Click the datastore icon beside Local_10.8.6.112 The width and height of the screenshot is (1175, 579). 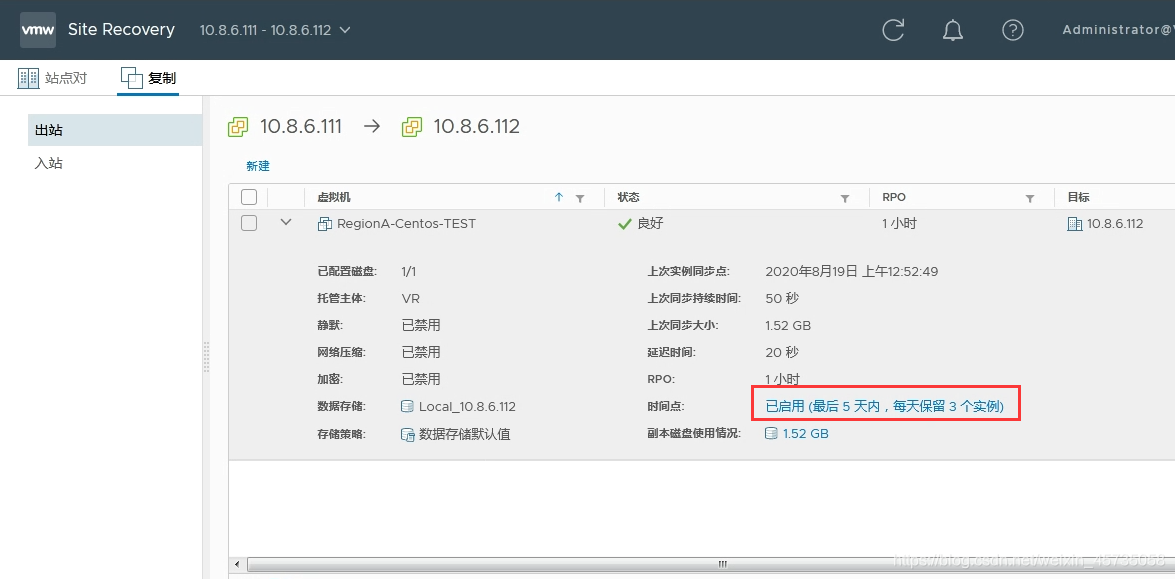coord(408,407)
